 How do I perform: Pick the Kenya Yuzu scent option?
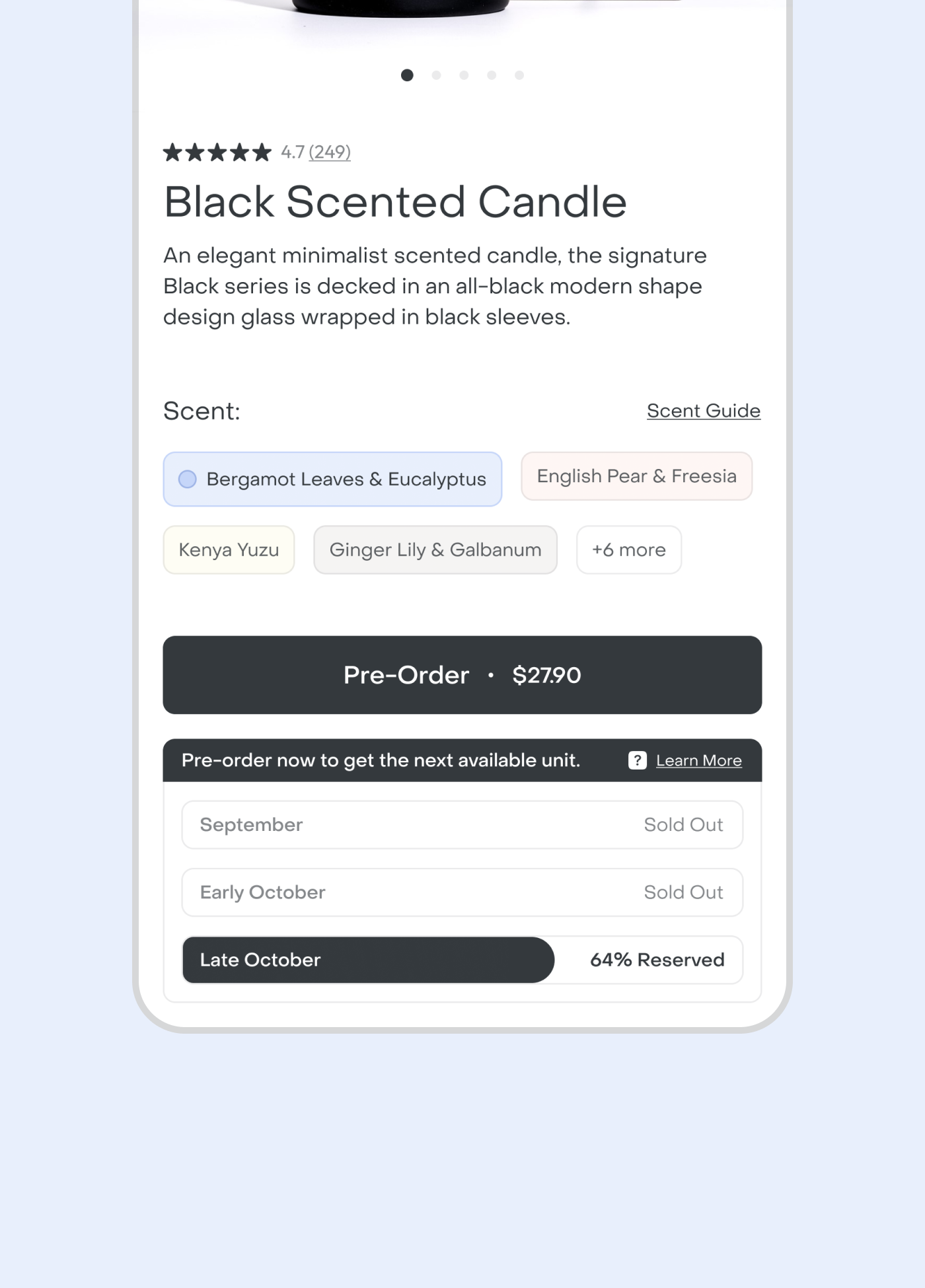click(229, 550)
